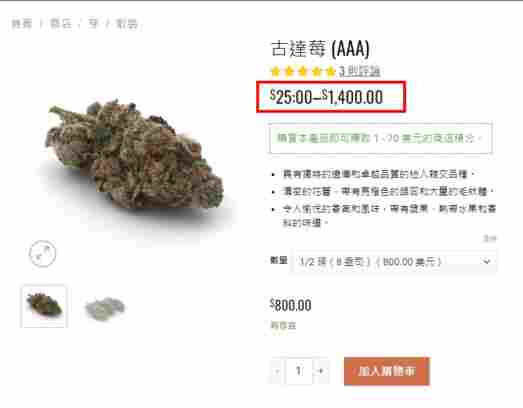Click the plus icon beside quantity
Viewport: 523px width, 408px height.
tap(321, 371)
